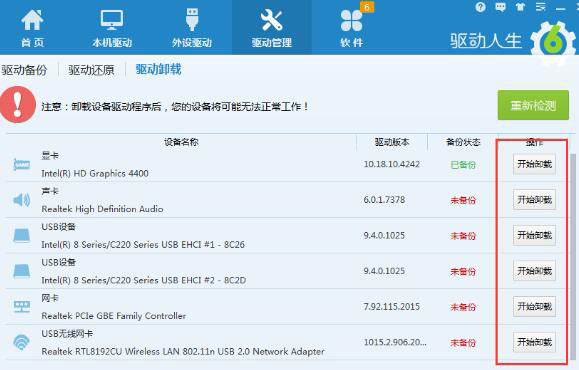This screenshot has width=579, height=370.
Task: Click the green 已备份 status
Action: pyautogui.click(x=463, y=165)
